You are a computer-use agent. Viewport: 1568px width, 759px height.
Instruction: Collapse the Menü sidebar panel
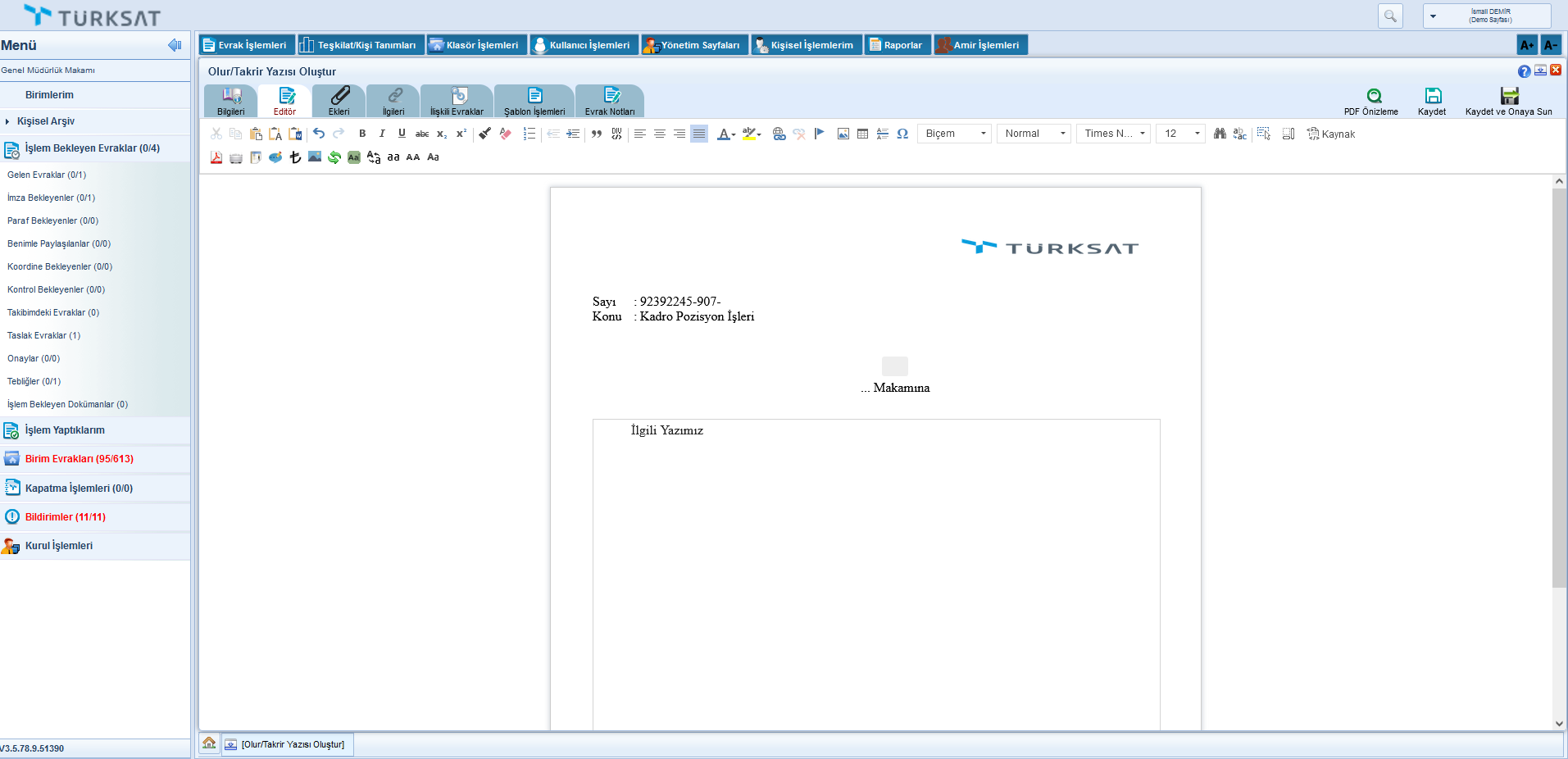point(174,45)
